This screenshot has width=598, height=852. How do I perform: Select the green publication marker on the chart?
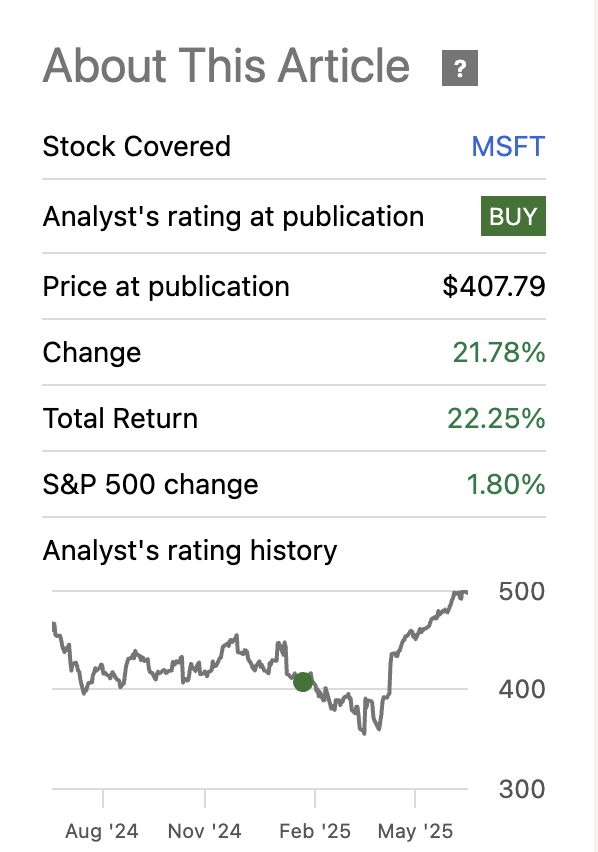pyautogui.click(x=303, y=682)
